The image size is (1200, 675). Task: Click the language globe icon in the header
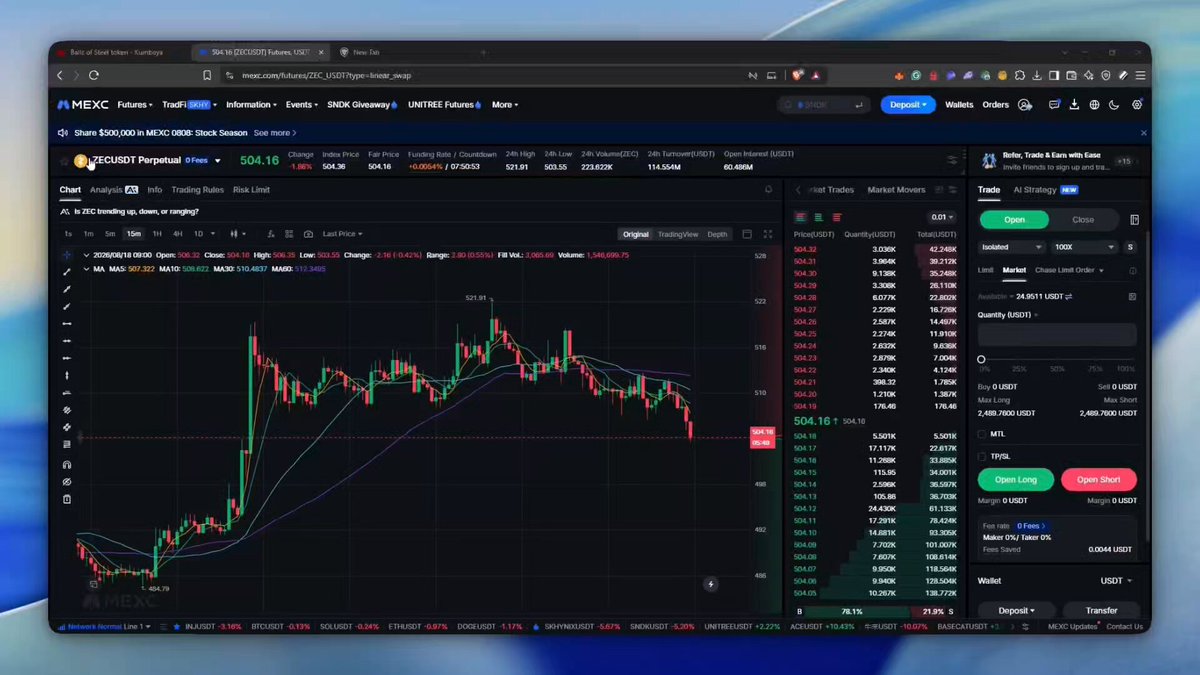pyautogui.click(x=1095, y=104)
